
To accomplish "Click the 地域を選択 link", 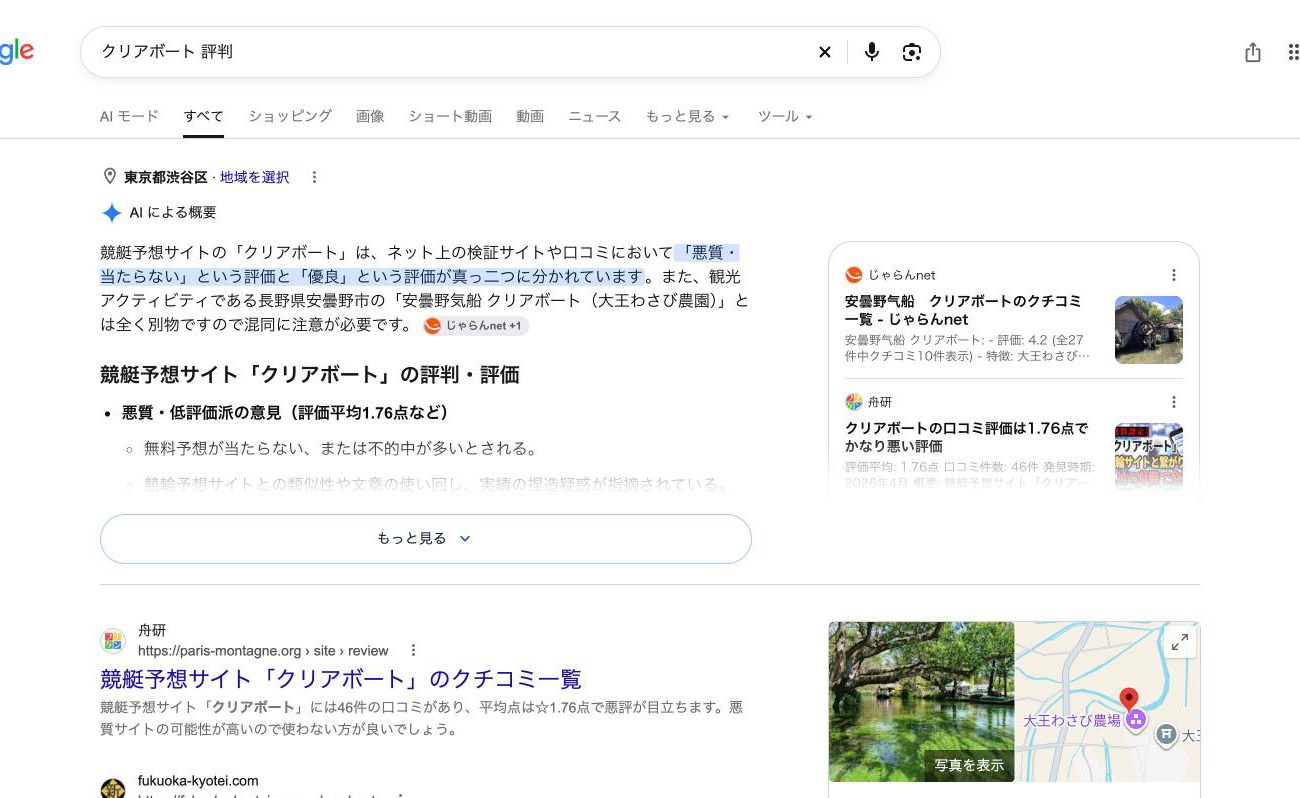I will point(254,177).
